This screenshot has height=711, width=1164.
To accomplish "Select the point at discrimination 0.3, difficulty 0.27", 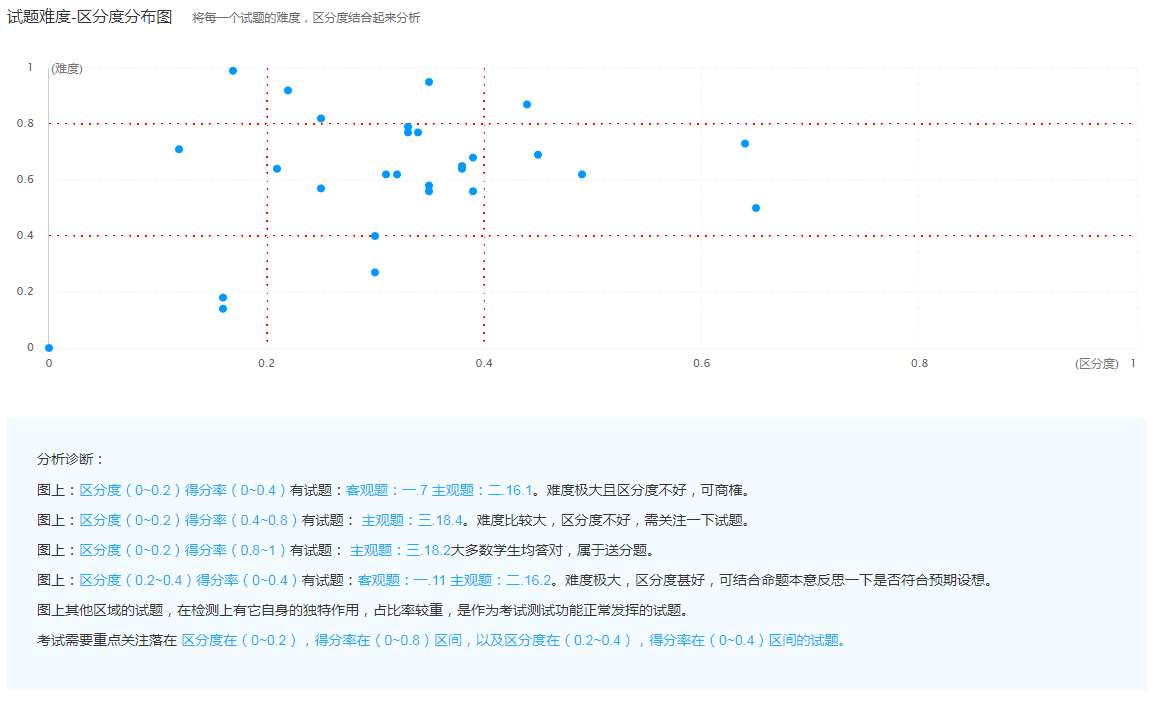I will [x=375, y=272].
